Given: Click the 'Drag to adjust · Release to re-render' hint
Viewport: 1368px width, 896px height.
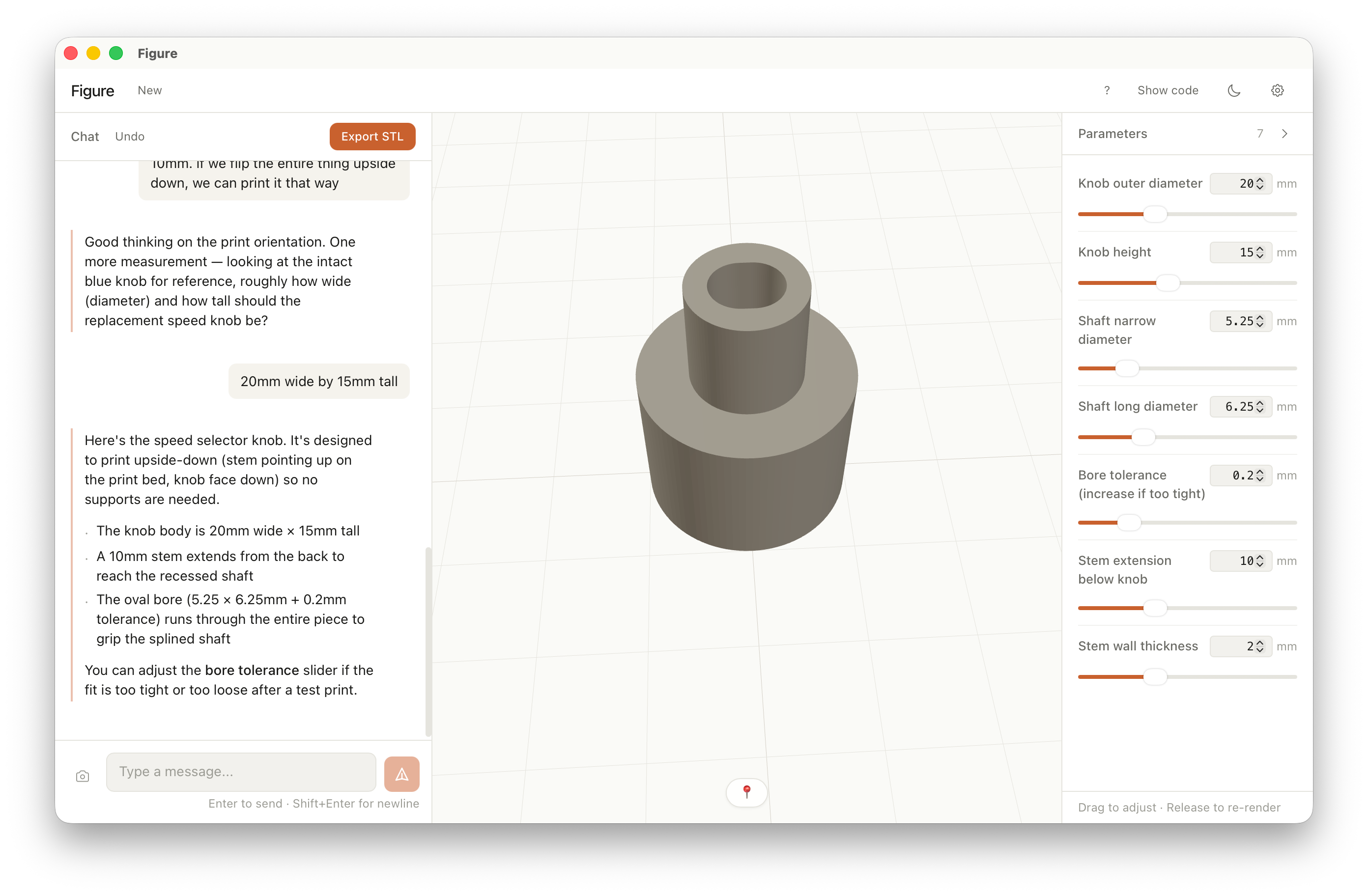Looking at the screenshot, I should tap(1179, 807).
